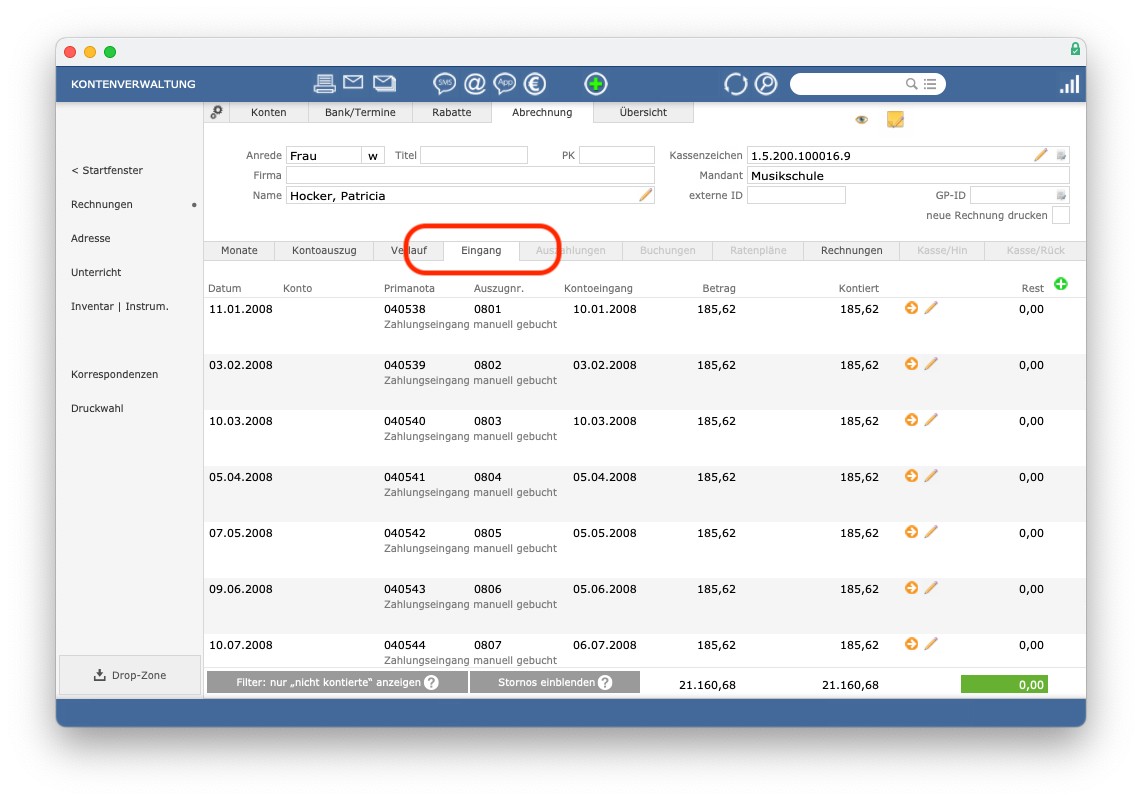Click orange arrow for row 11.01.2008
1142x801 pixels.
[x=911, y=308]
